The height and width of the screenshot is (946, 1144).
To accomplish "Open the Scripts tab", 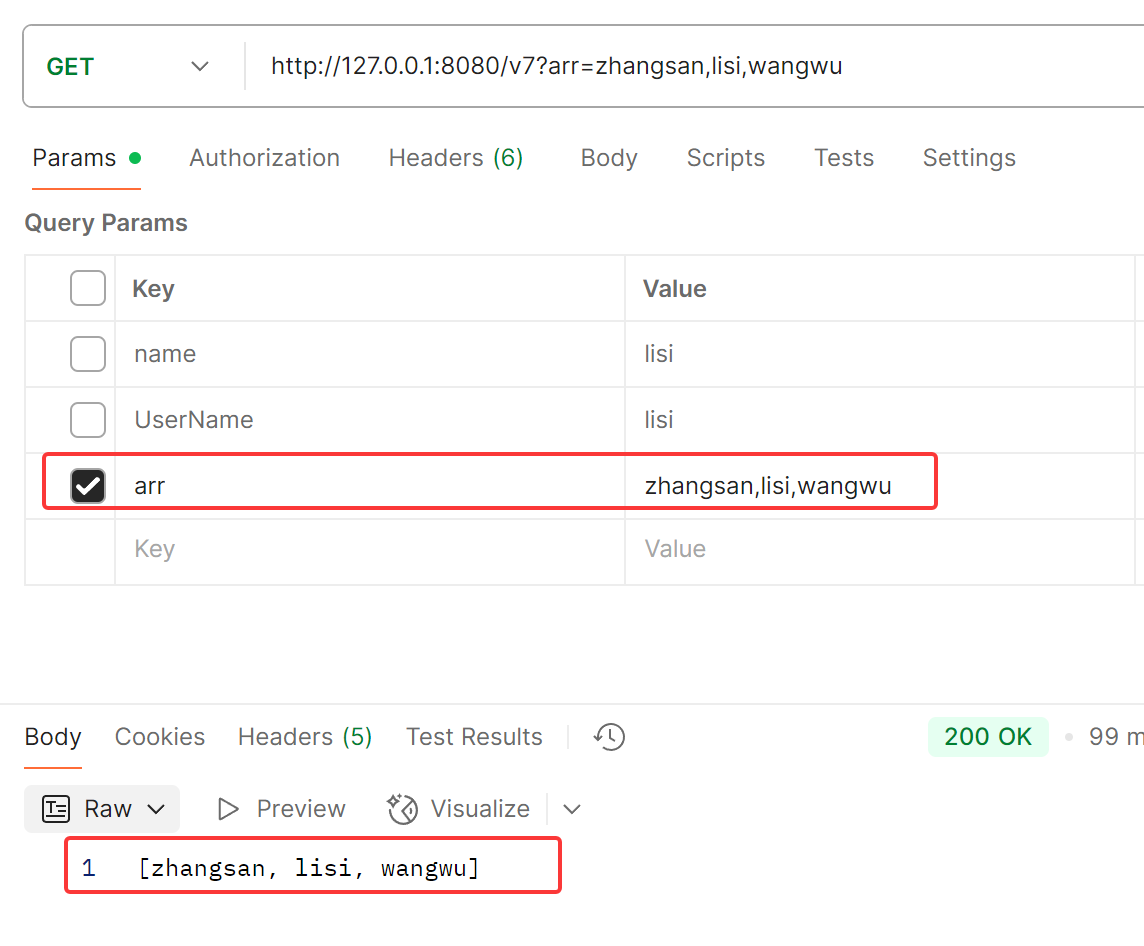I will point(725,158).
